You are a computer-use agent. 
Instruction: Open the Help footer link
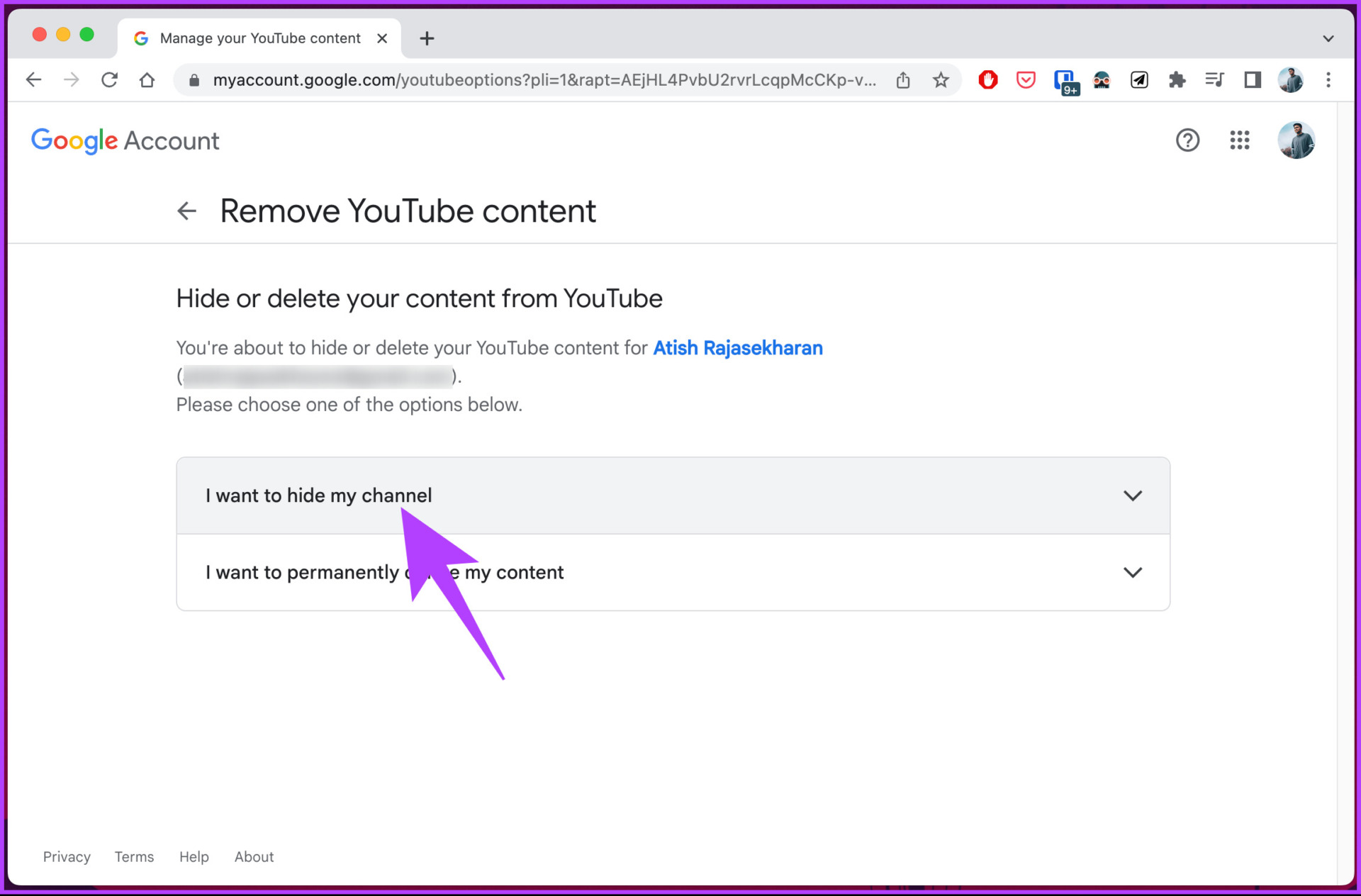click(194, 856)
